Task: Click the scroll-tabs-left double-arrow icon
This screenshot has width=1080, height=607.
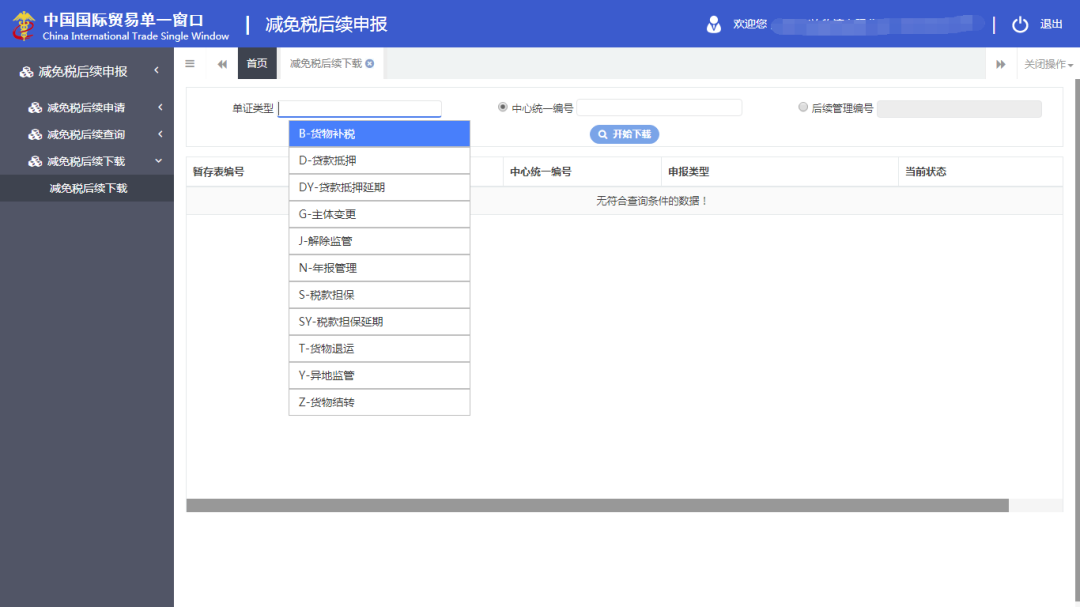Action: point(221,63)
